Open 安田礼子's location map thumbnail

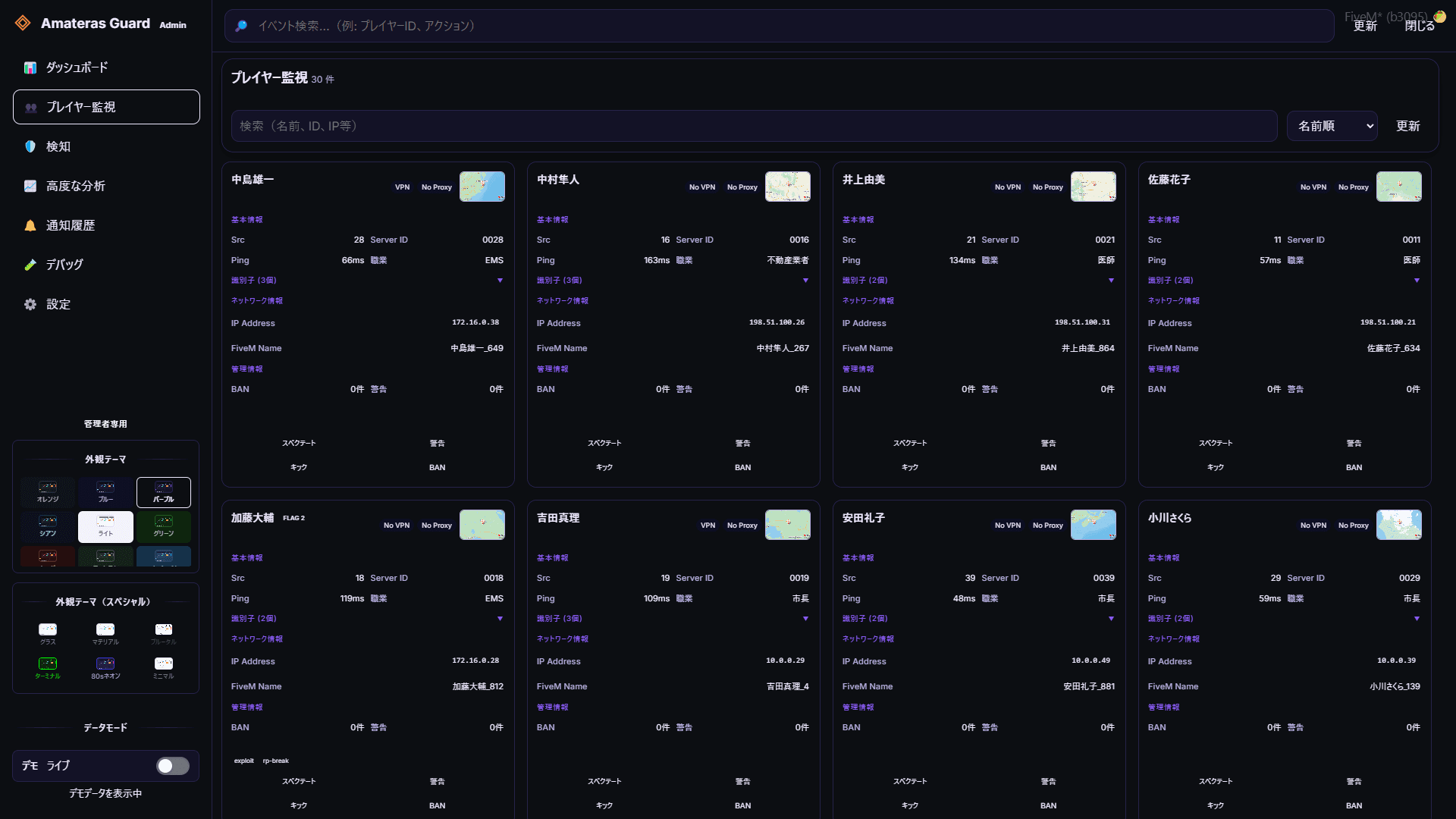tap(1094, 525)
